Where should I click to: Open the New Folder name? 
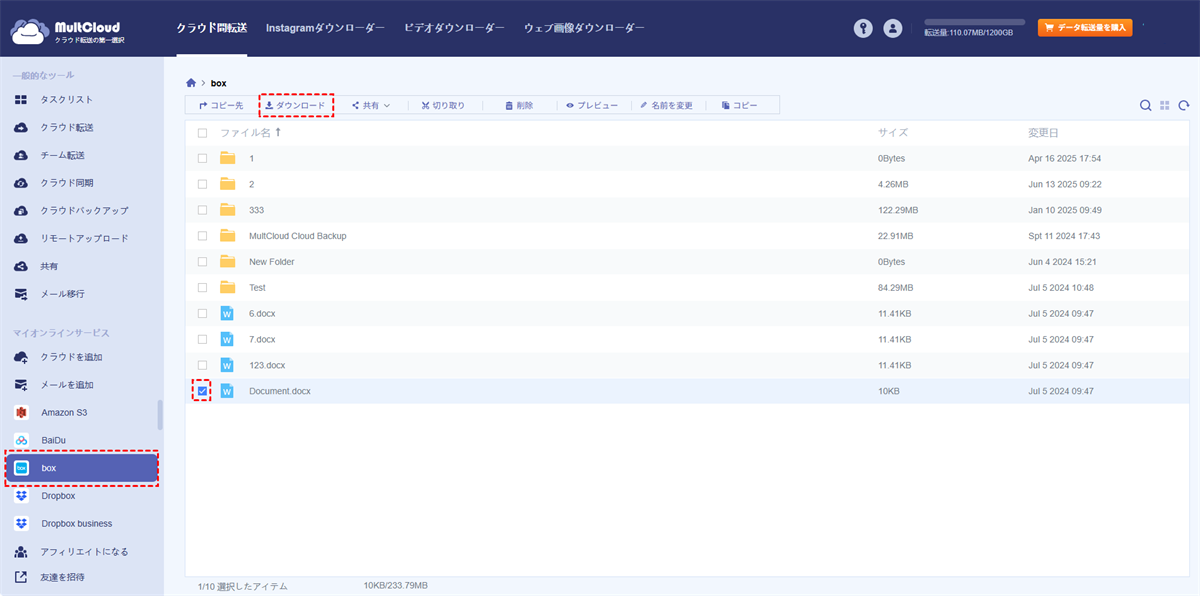(272, 262)
